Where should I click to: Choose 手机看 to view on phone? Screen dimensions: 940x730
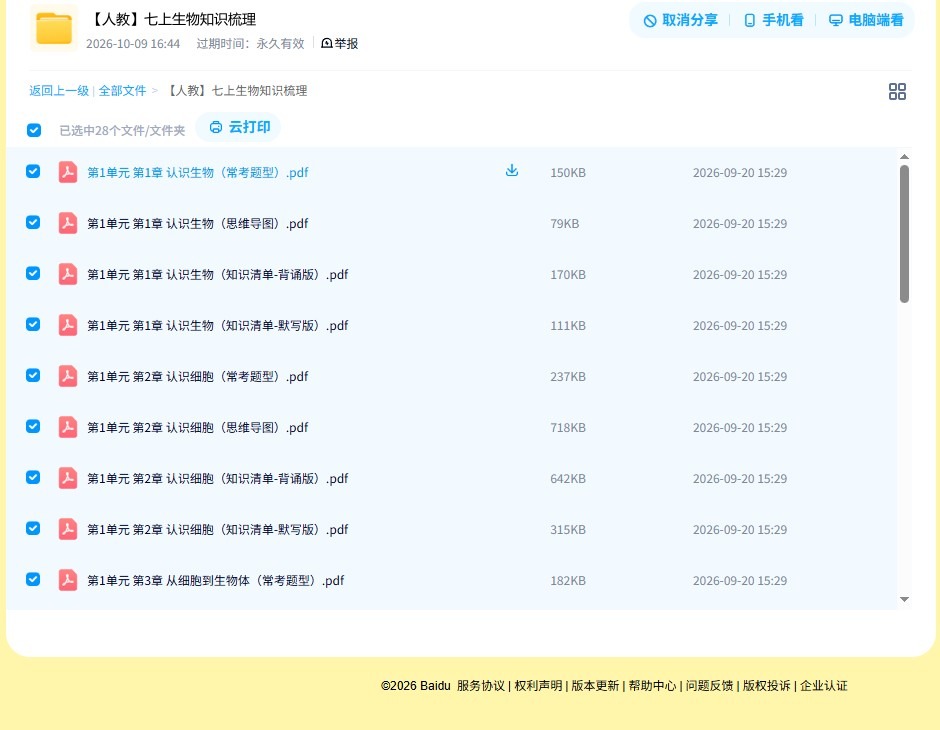click(773, 20)
